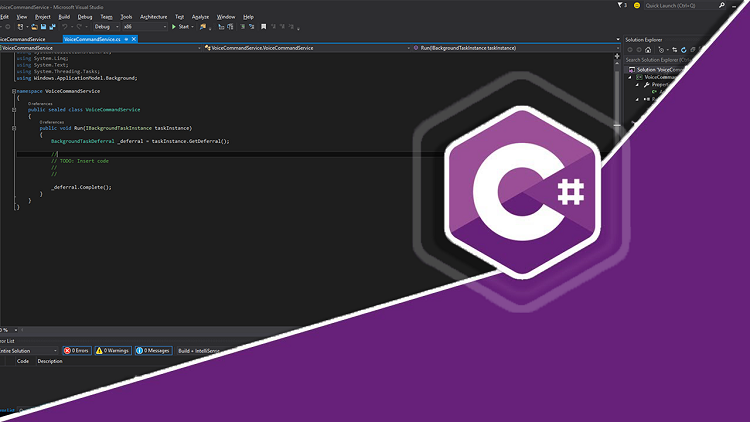Click the Find in Files toolbar icon
750x422 pixels.
203,27
